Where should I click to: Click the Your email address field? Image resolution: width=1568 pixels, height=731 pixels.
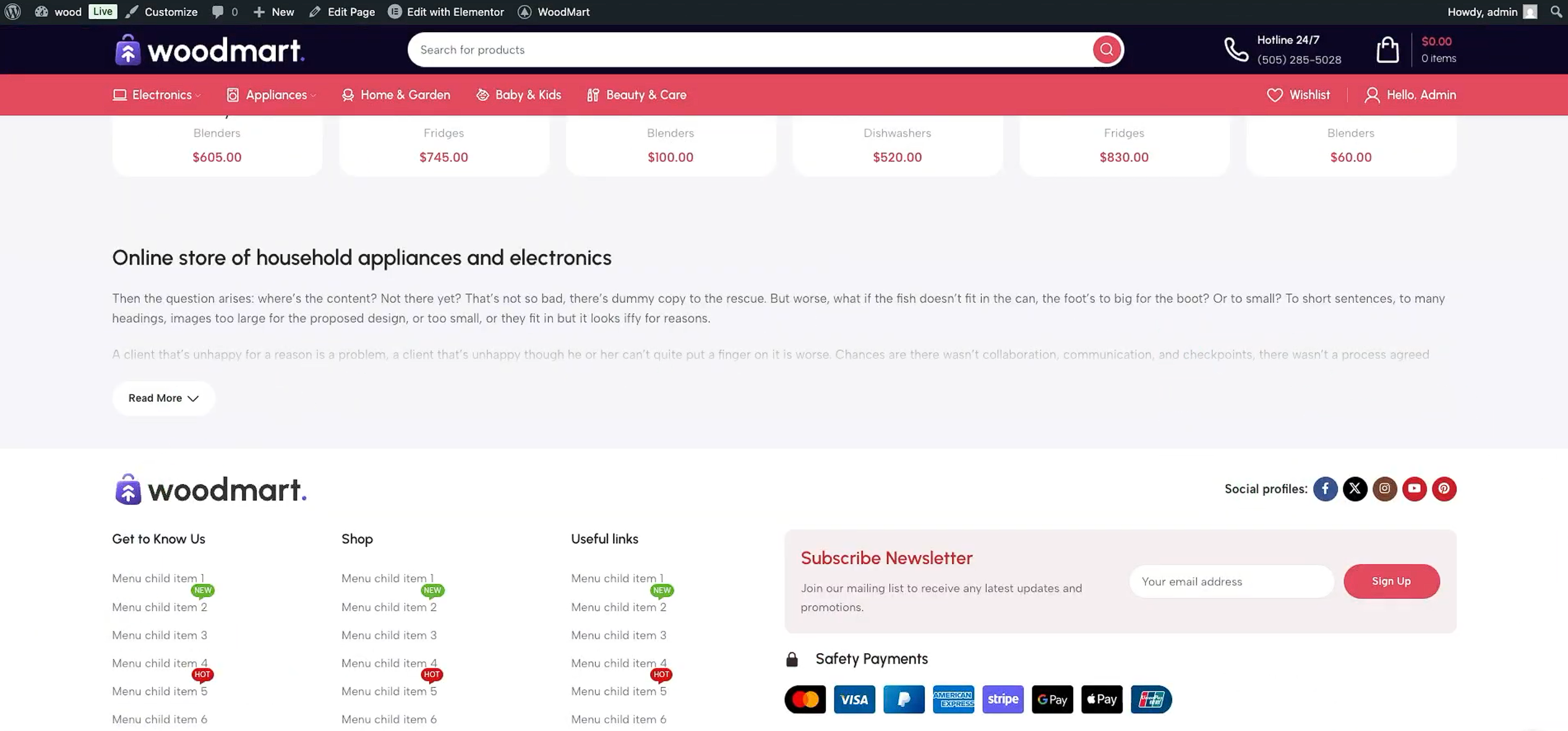tap(1231, 581)
